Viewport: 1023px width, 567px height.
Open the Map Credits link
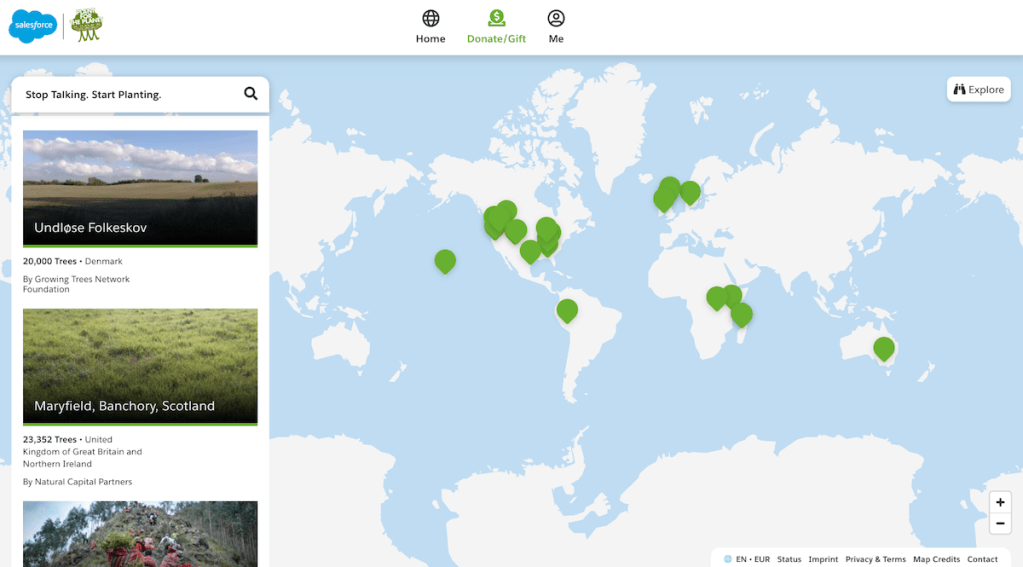point(936,559)
